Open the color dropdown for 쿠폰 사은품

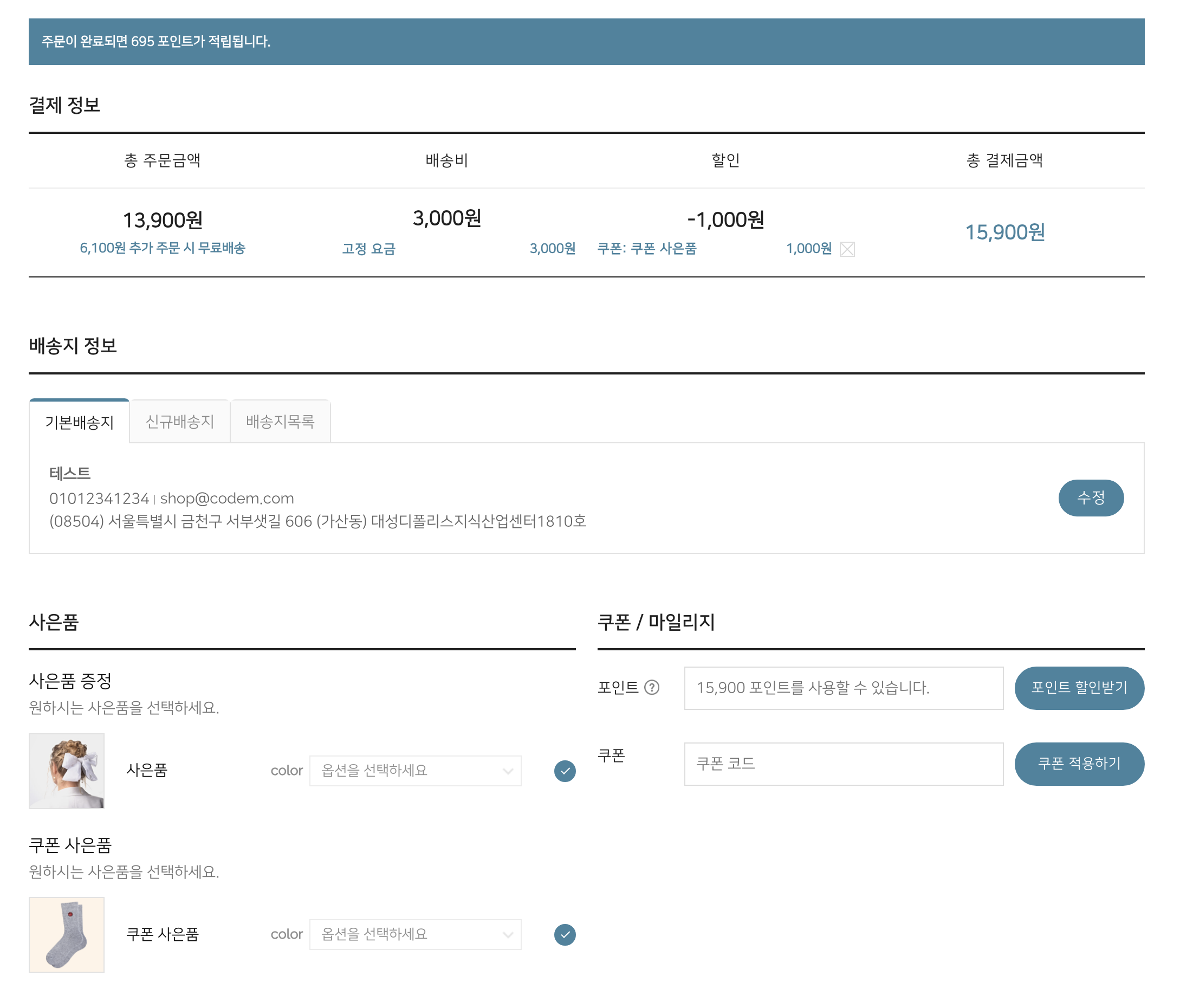pyautogui.click(x=415, y=934)
